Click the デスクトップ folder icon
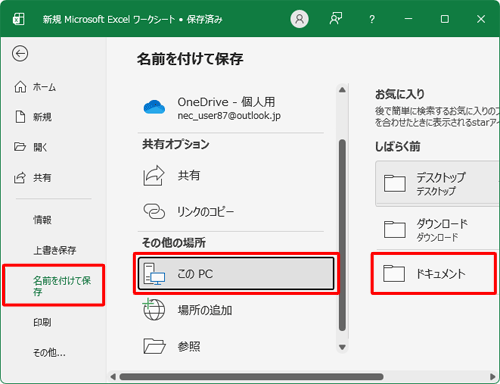This screenshot has width=500, height=384. point(395,184)
